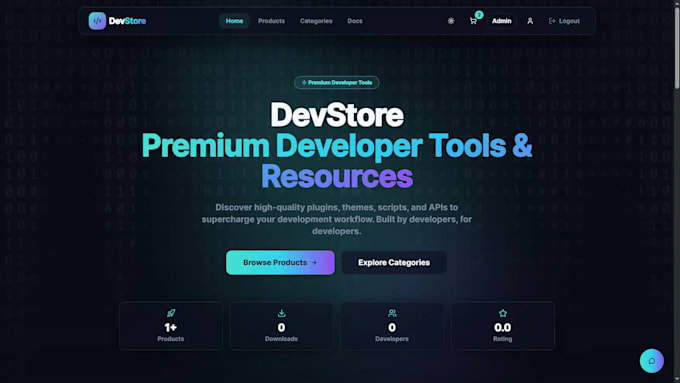
Task: Go to the Home nav item
Action: [234, 21]
